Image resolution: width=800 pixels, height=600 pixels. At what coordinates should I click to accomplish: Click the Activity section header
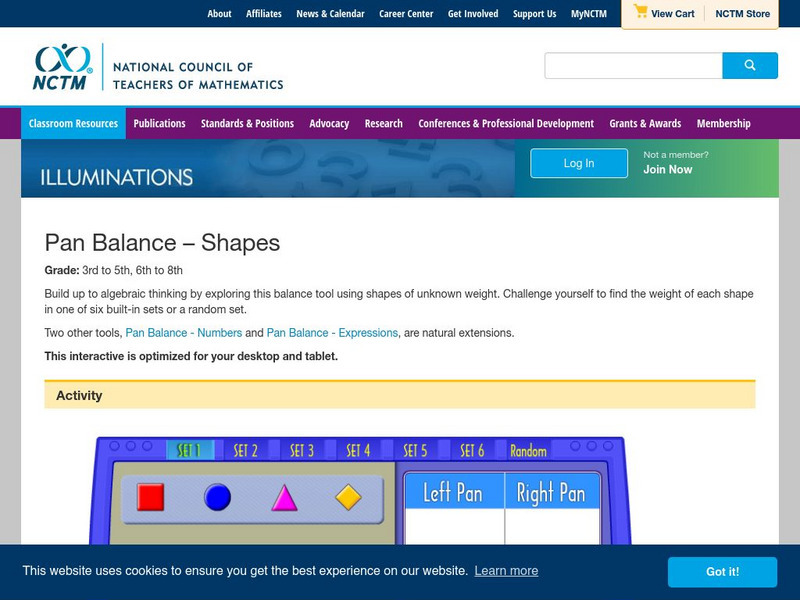(399, 395)
